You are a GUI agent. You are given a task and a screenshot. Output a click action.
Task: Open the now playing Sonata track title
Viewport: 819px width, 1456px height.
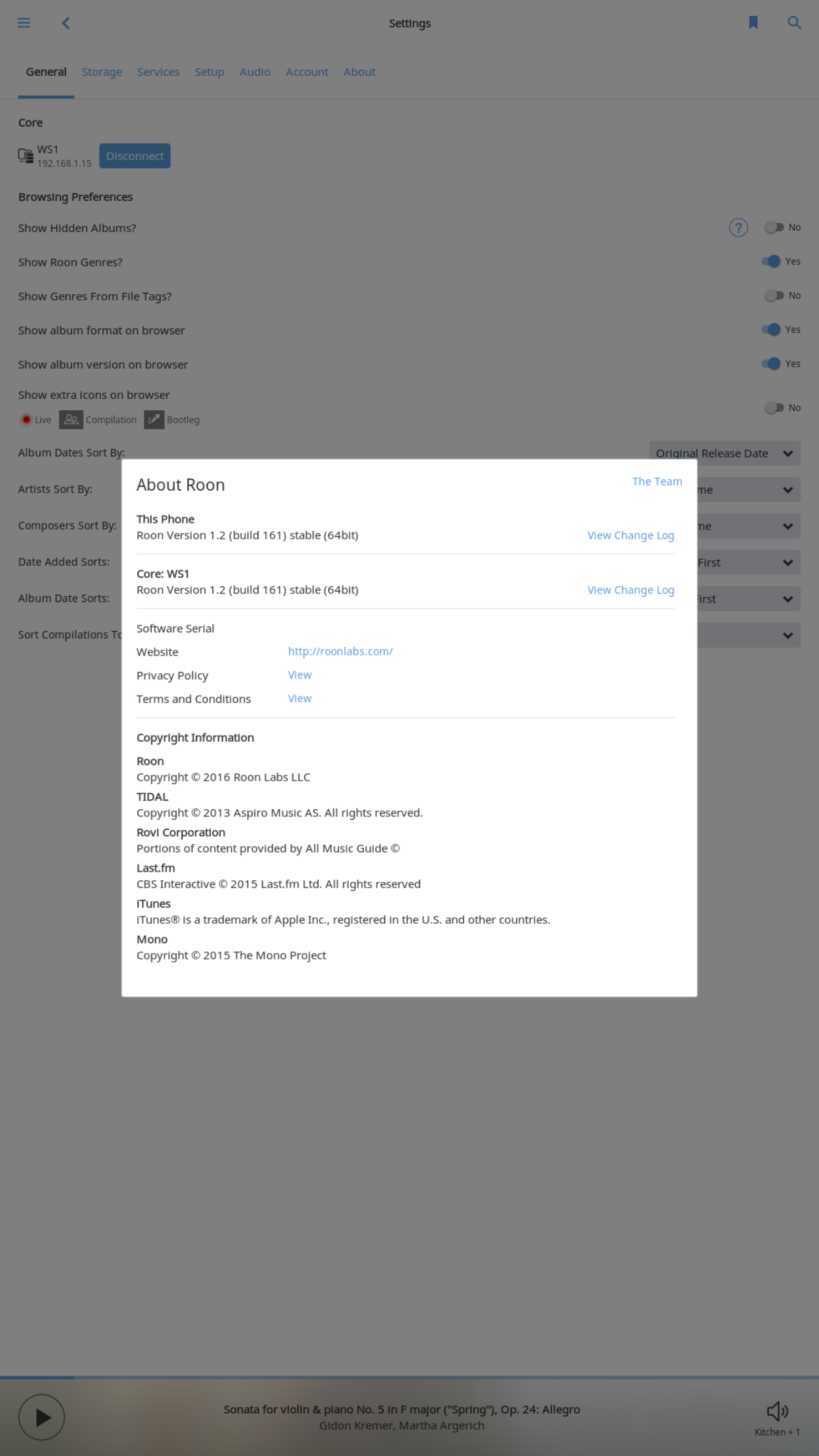tap(402, 1409)
